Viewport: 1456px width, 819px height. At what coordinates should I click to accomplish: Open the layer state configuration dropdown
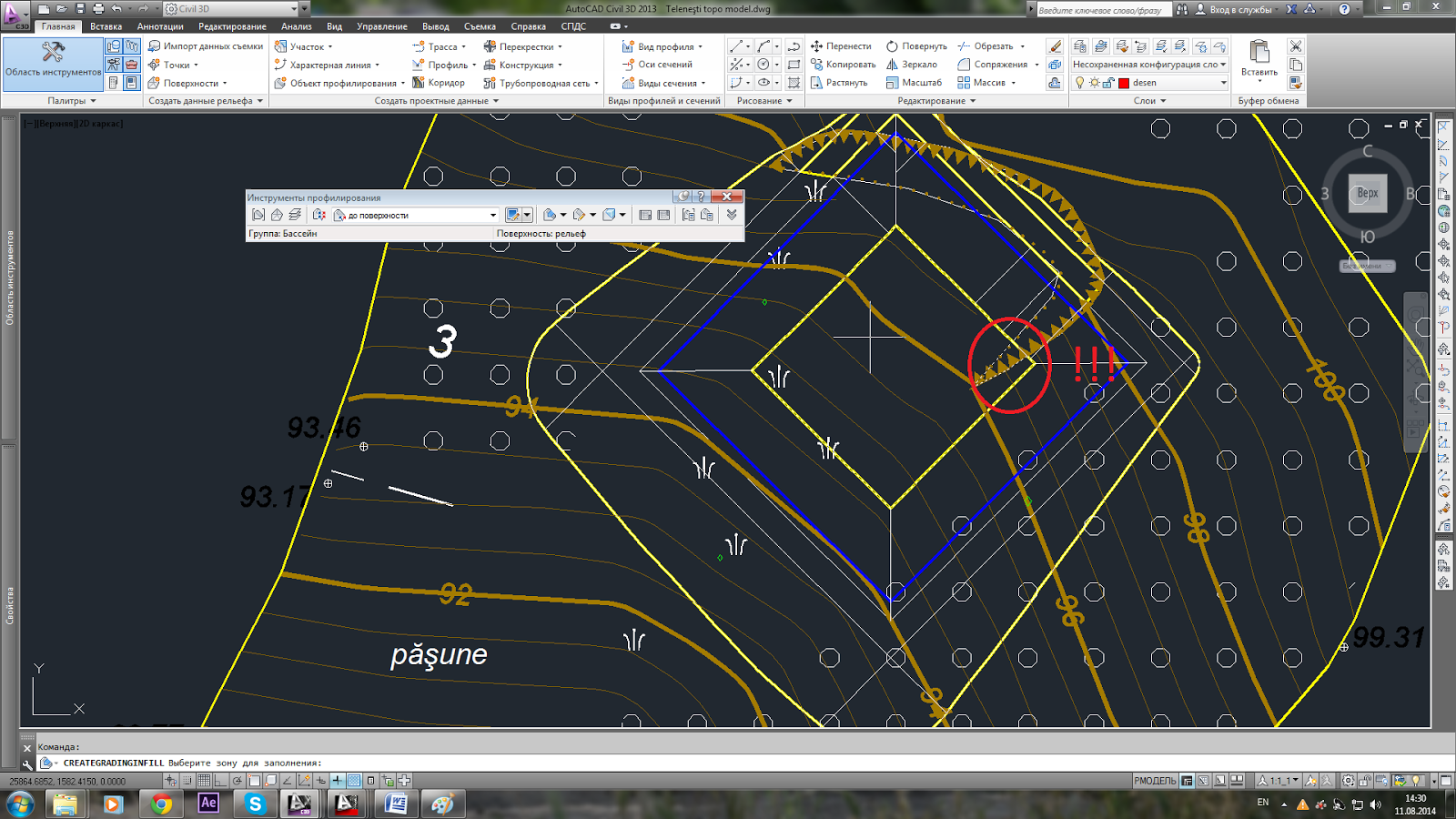(x=1149, y=65)
